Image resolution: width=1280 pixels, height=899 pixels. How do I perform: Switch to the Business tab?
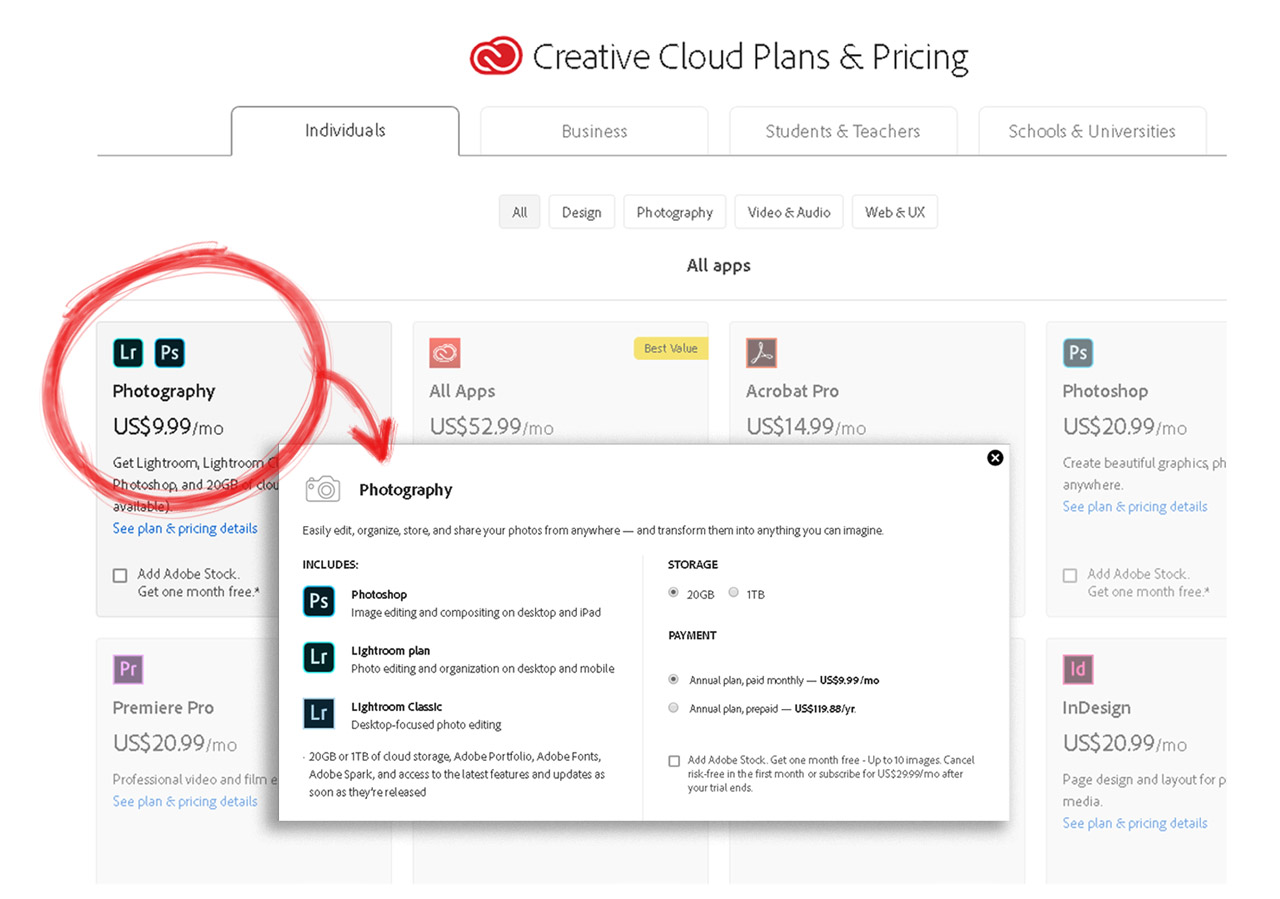[594, 131]
